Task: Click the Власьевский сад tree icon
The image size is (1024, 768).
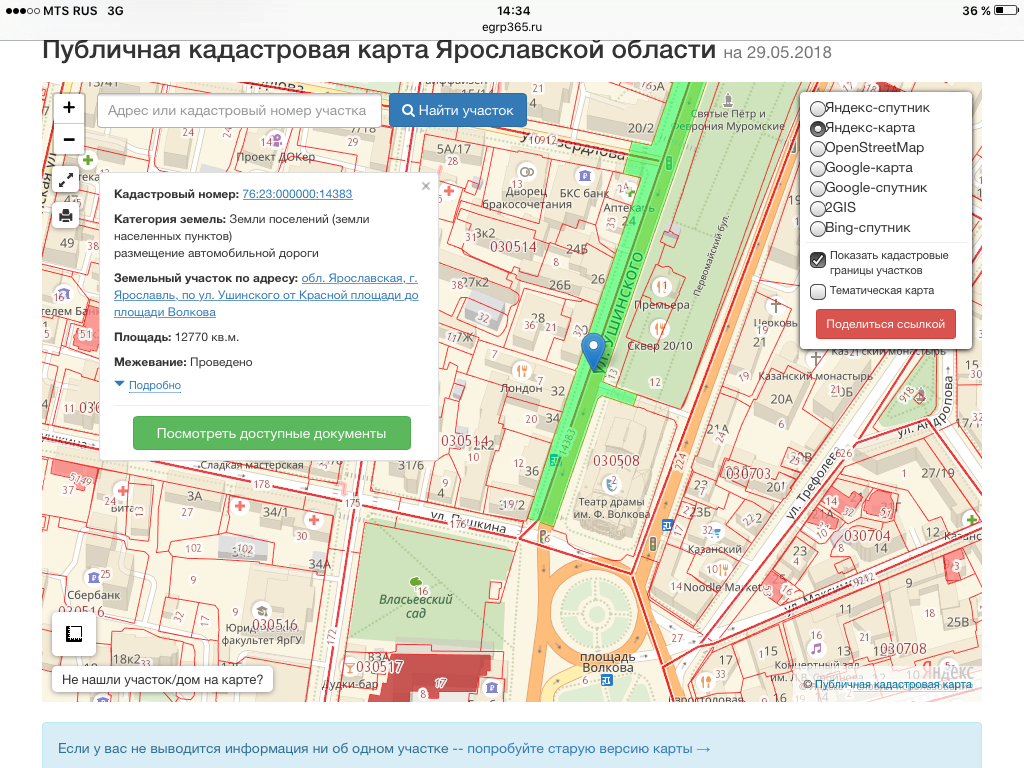Action: [x=415, y=582]
